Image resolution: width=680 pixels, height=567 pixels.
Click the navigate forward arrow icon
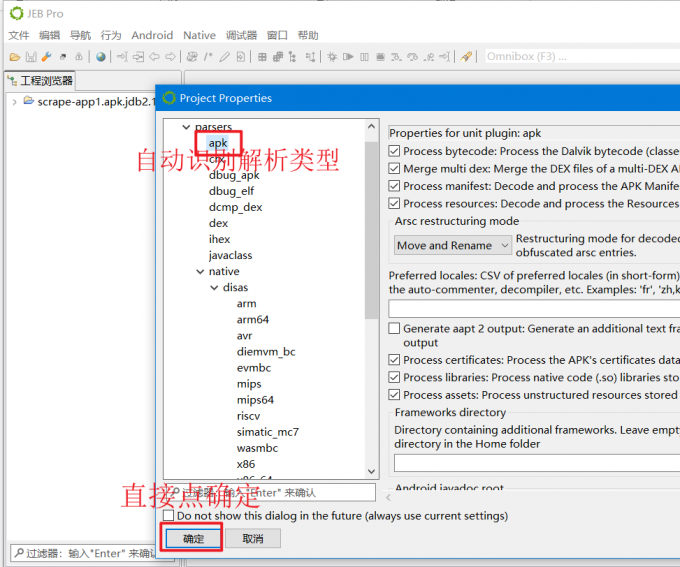point(170,57)
